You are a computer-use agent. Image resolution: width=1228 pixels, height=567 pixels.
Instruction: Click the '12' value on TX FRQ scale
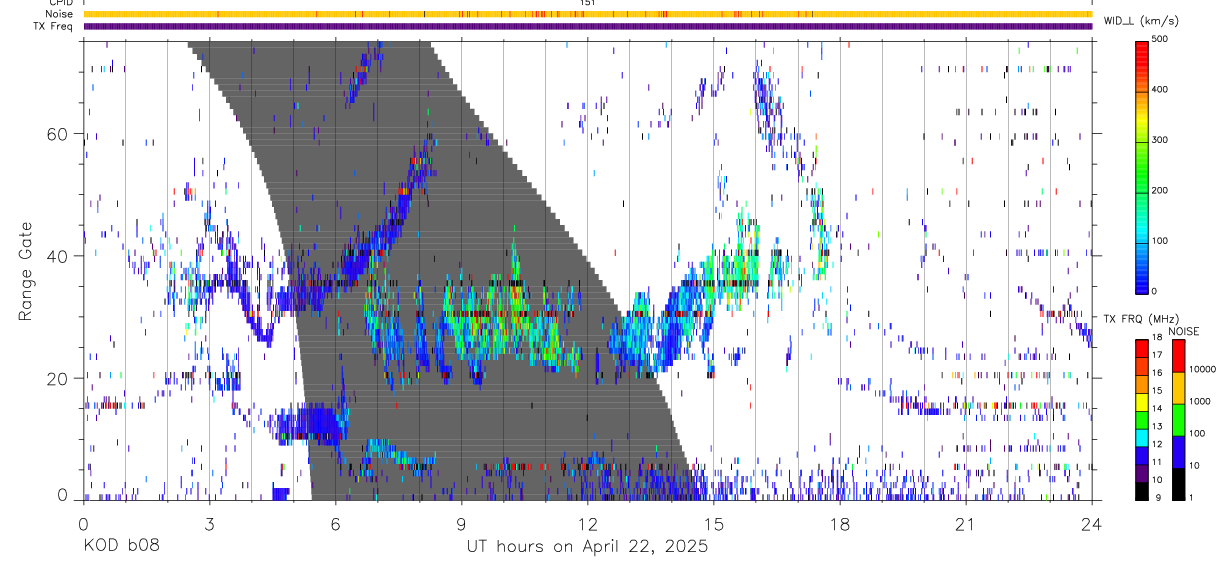point(1158,444)
